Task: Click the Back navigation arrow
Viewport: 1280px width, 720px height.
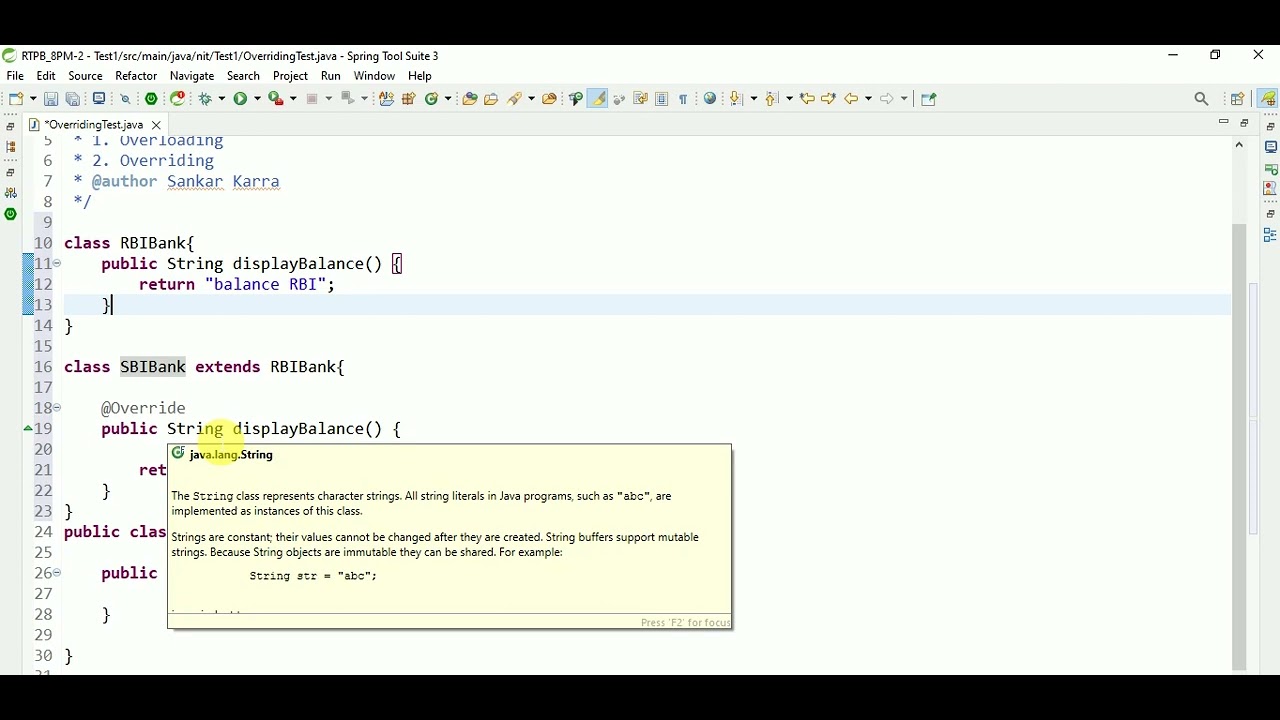Action: pyautogui.click(x=852, y=99)
